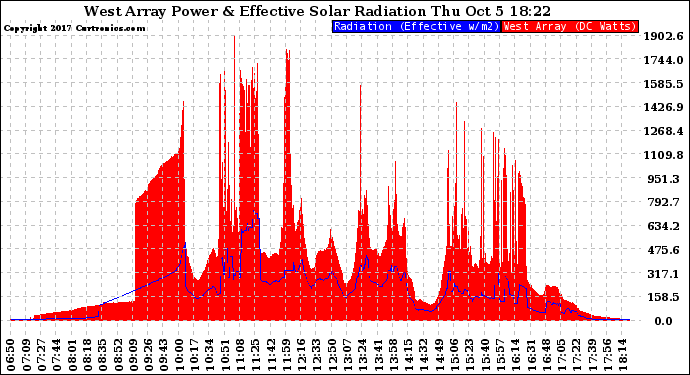690x375 pixels.
Task: Click the 08:01 time label
Action: point(72,355)
